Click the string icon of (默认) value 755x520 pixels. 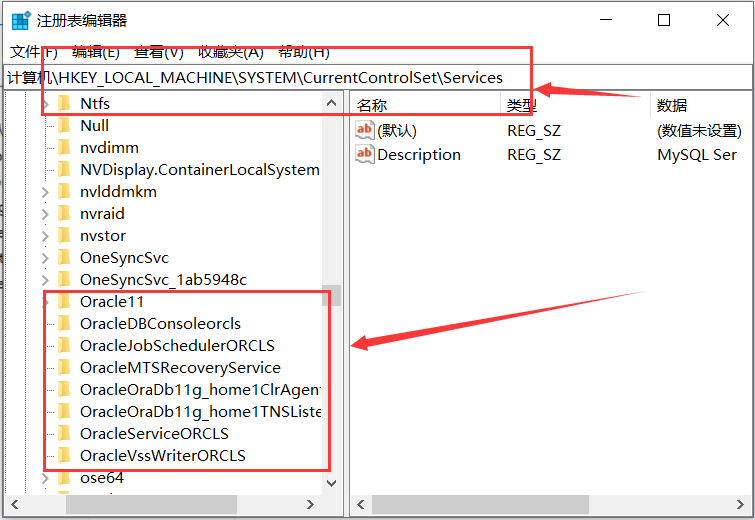pyautogui.click(x=364, y=130)
